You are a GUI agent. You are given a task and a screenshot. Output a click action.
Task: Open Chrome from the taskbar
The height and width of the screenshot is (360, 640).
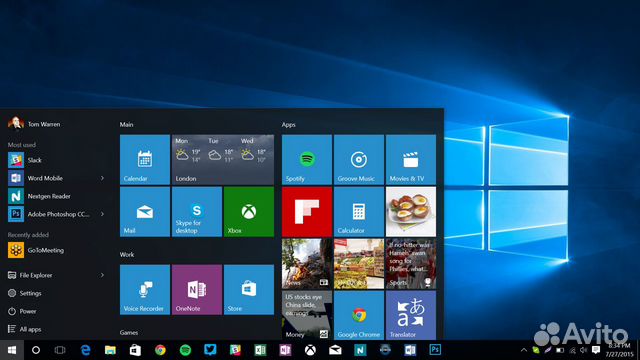point(160,350)
